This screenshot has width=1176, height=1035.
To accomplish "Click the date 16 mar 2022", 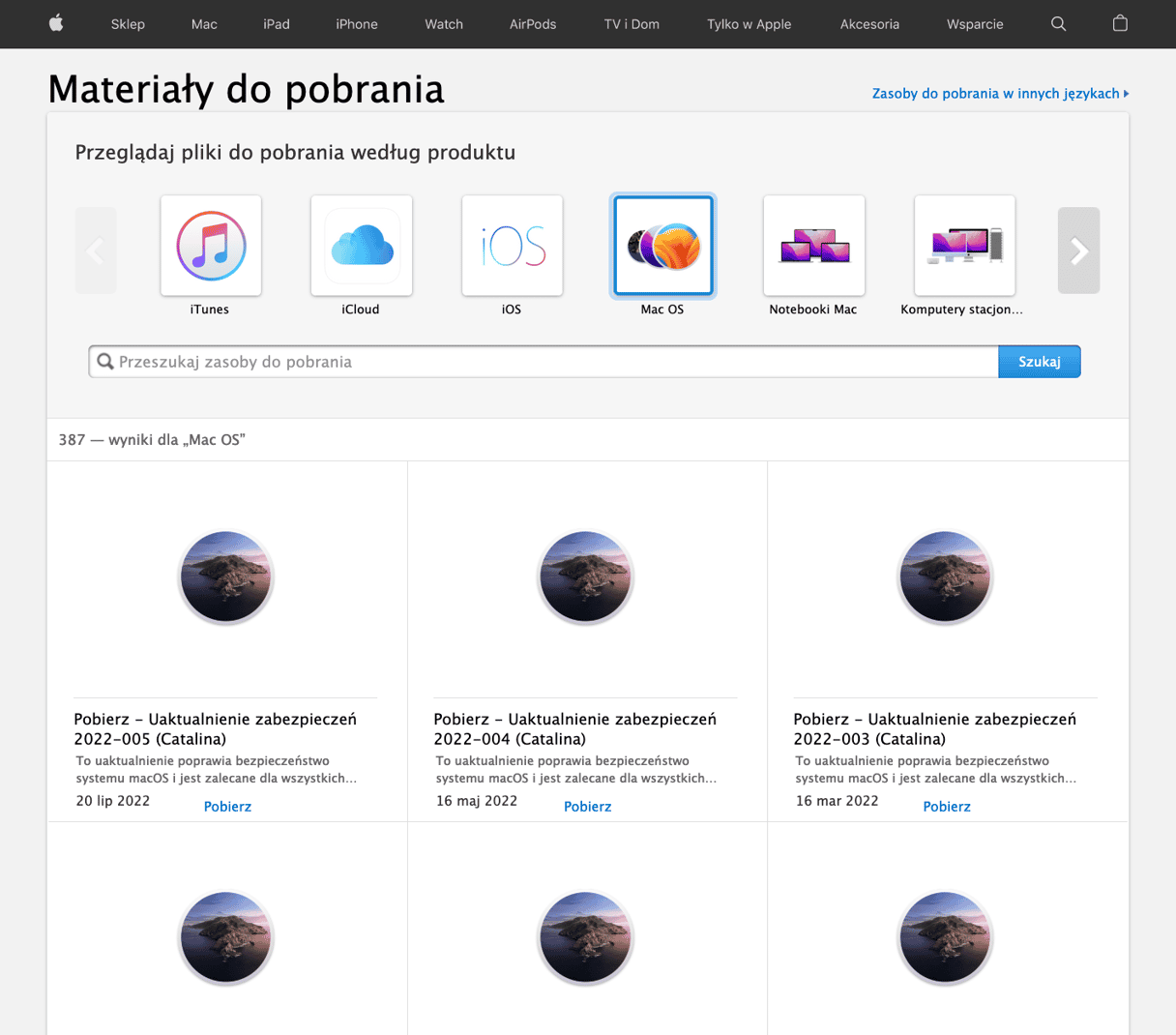I will point(838,801).
